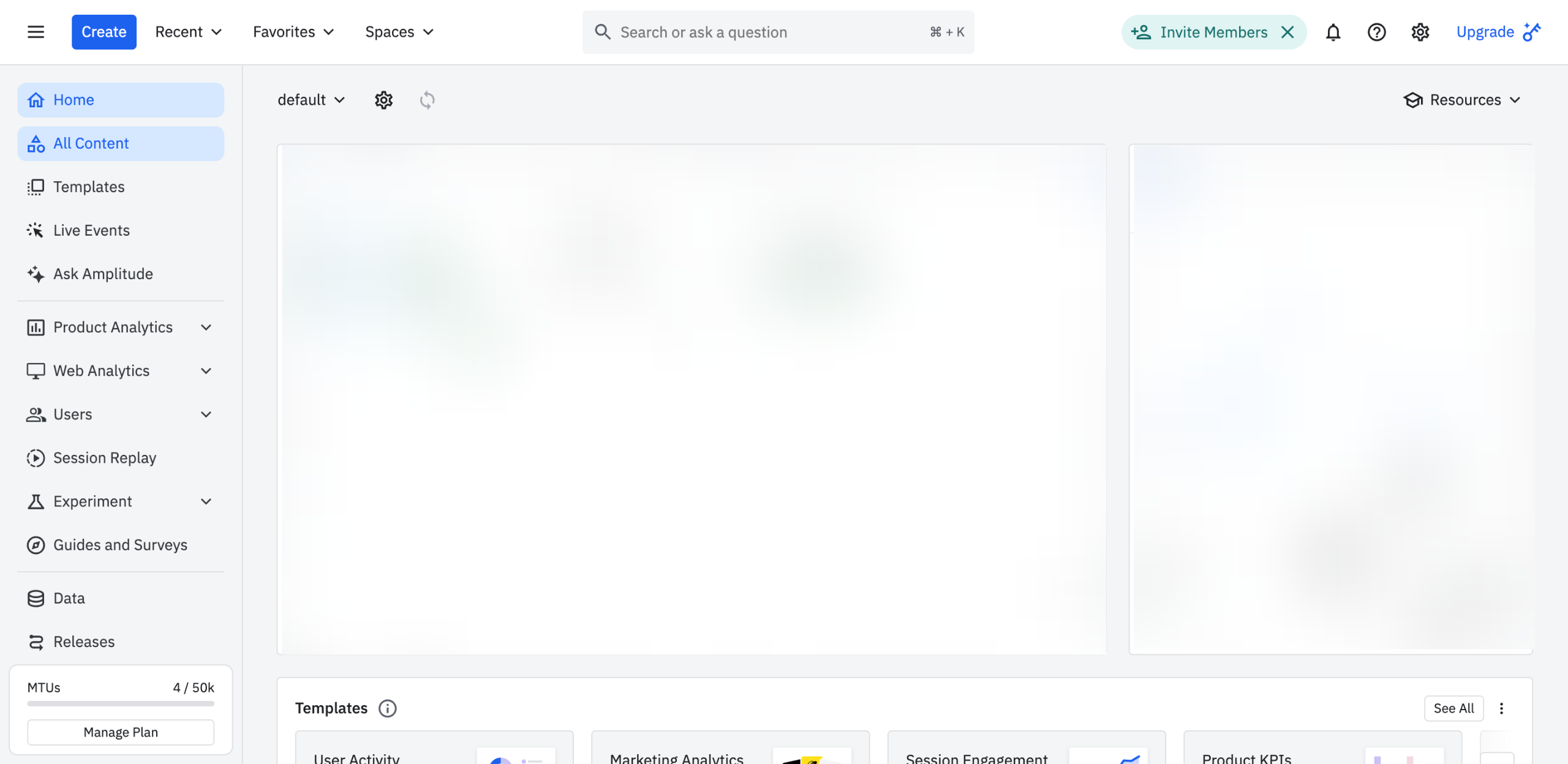The image size is (1568, 764).
Task: Click the MTUs usage progress bar
Action: point(121,703)
